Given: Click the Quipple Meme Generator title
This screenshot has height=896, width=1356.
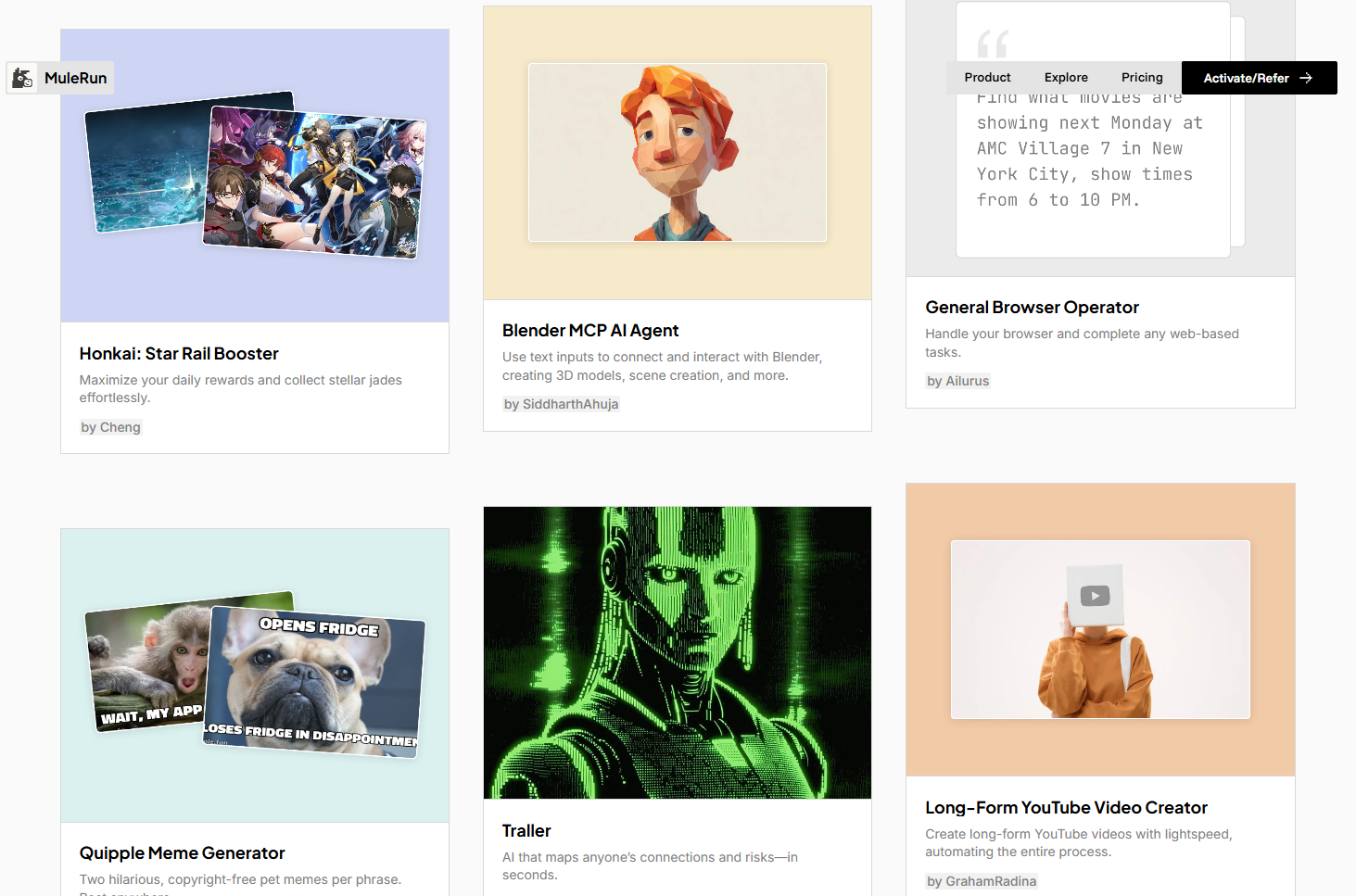Looking at the screenshot, I should 182,853.
